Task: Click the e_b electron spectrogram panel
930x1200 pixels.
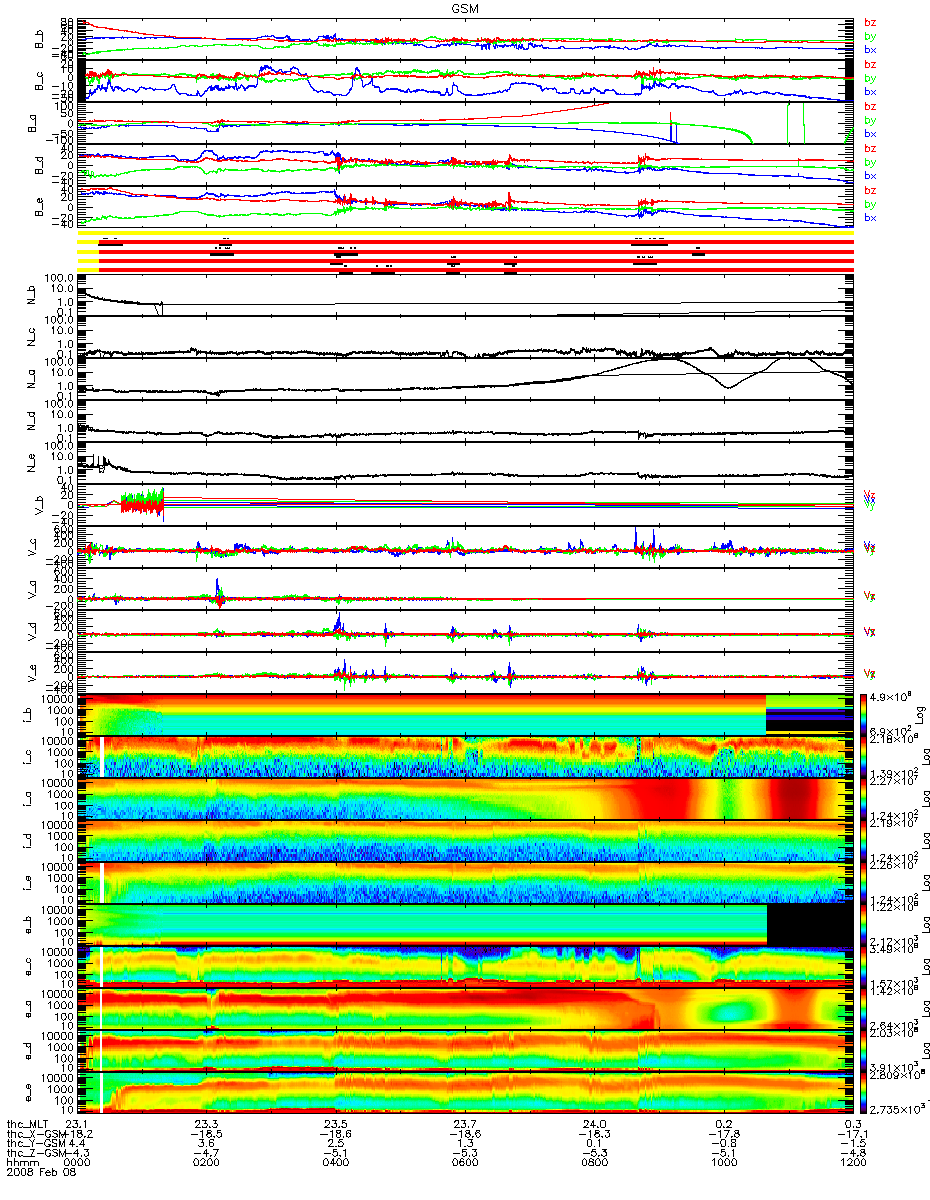Action: point(466,924)
